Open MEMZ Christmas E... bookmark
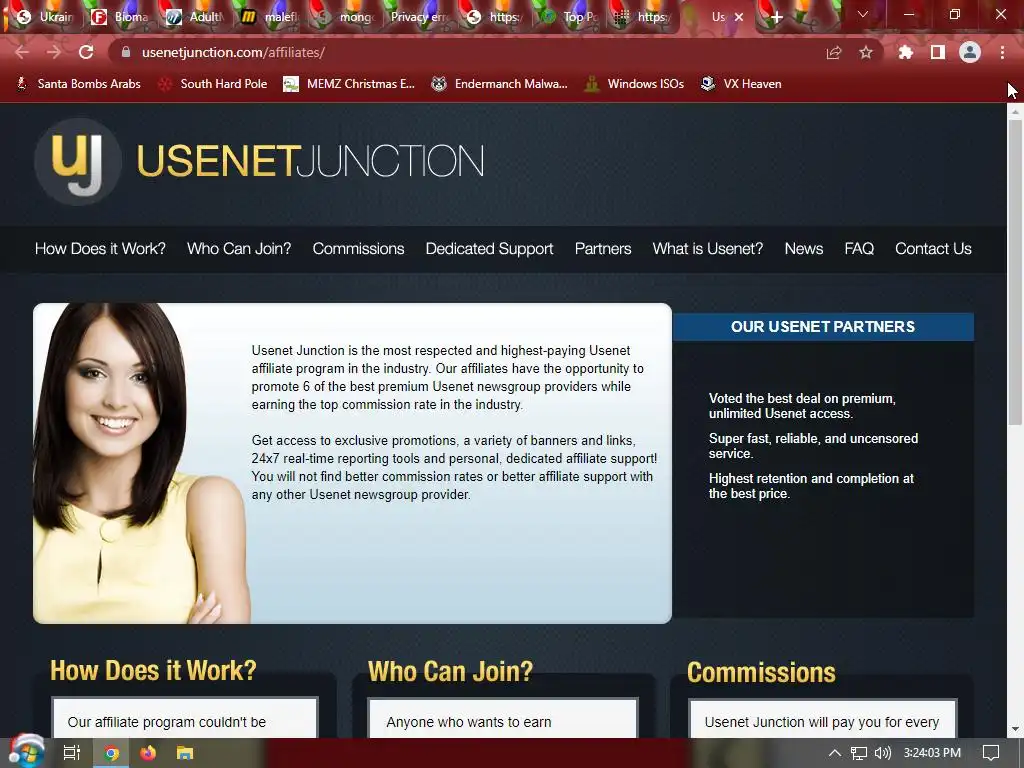Screen dimensions: 1024x768 [x=349, y=84]
